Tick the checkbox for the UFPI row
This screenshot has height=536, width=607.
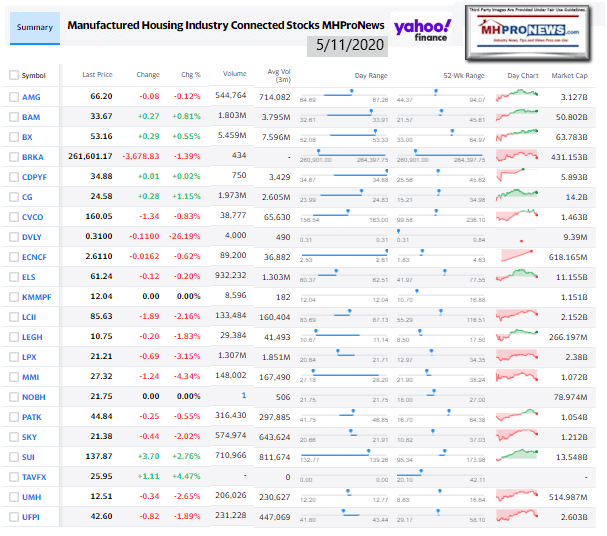(x=13, y=517)
